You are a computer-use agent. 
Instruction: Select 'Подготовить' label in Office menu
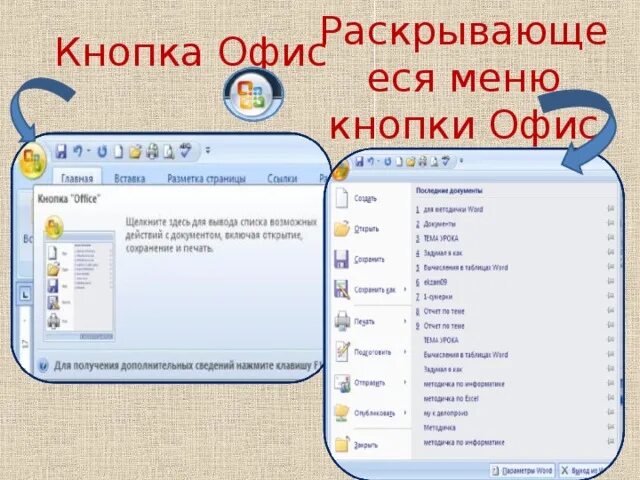373,352
